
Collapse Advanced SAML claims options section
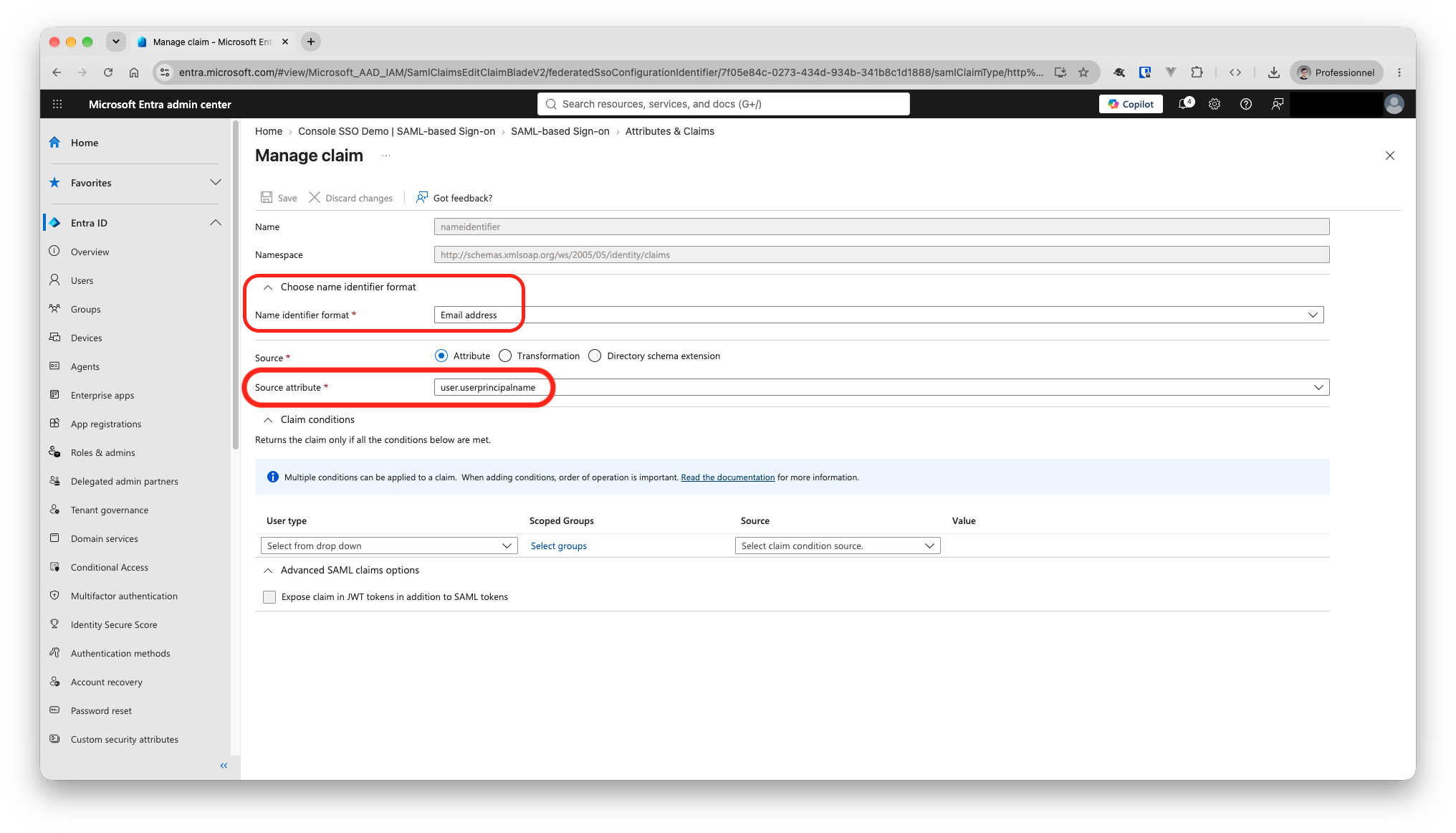pyautogui.click(x=268, y=571)
